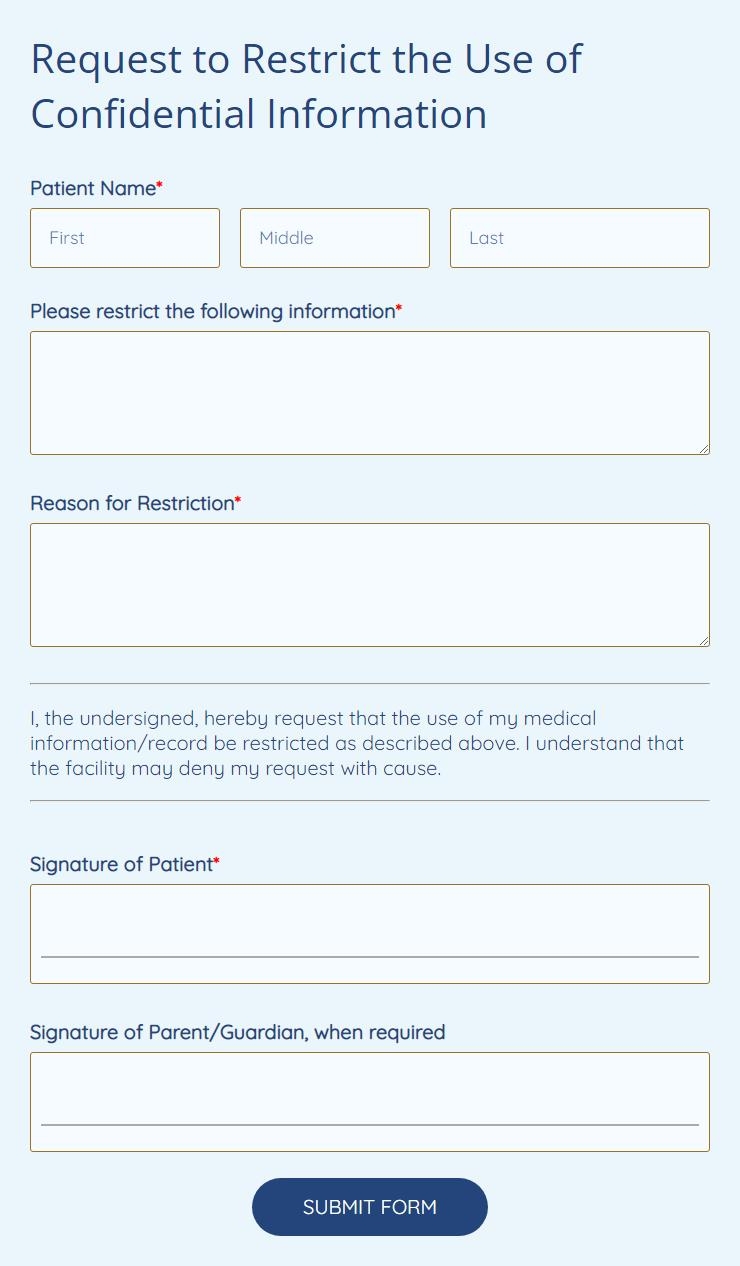Click the Signature of Patient label
This screenshot has width=740, height=1266.
[118, 864]
